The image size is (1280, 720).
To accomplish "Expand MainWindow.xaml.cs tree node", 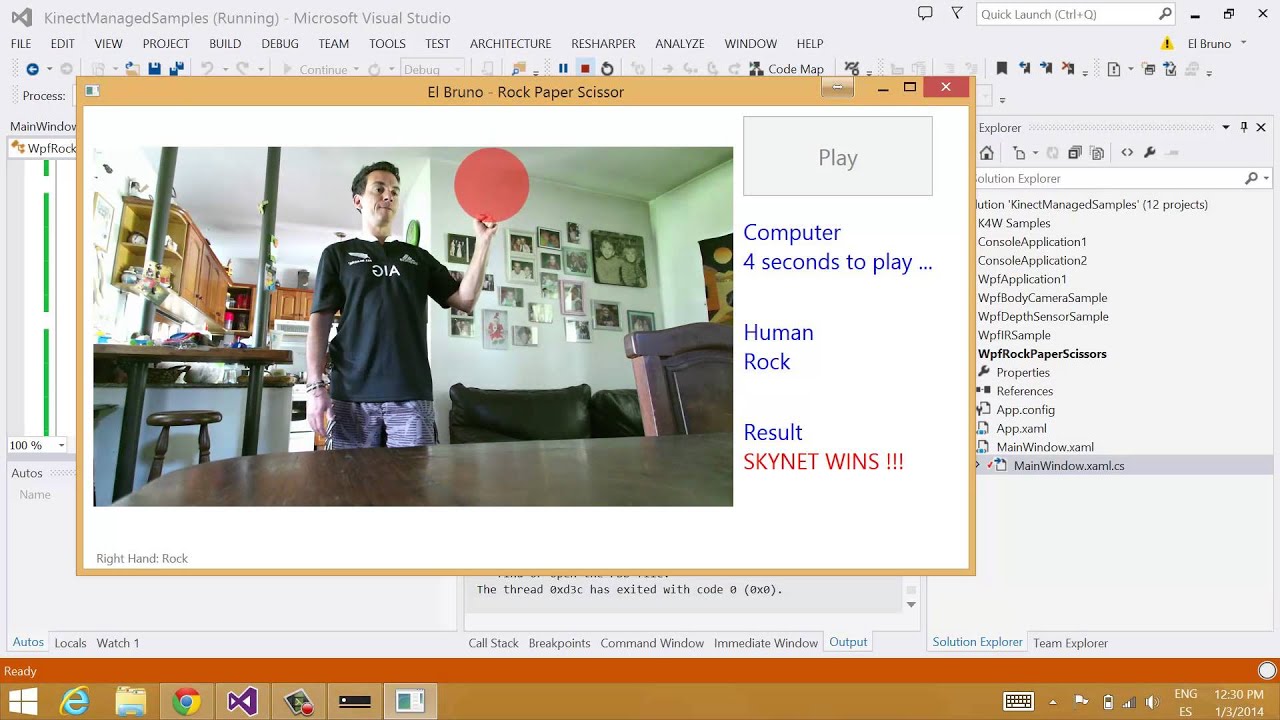I will pyautogui.click(x=980, y=466).
